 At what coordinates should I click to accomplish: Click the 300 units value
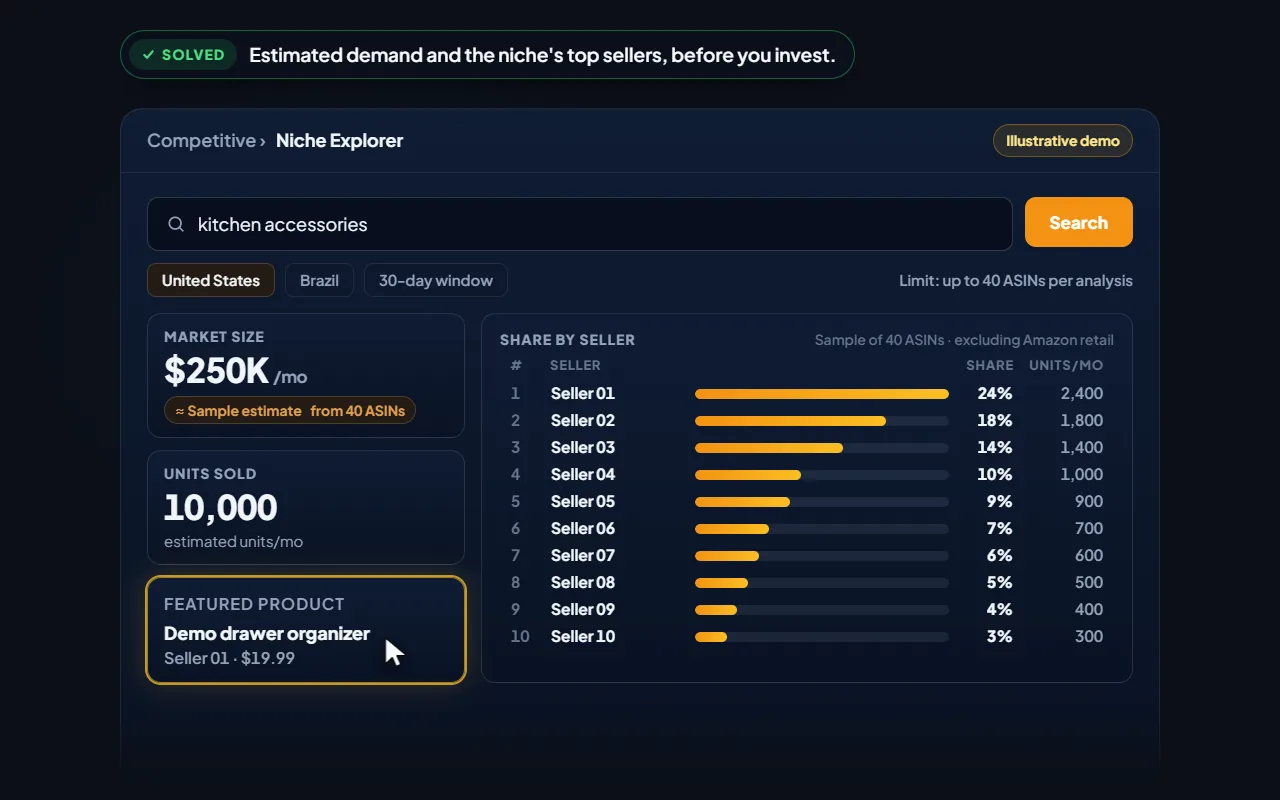(1089, 636)
